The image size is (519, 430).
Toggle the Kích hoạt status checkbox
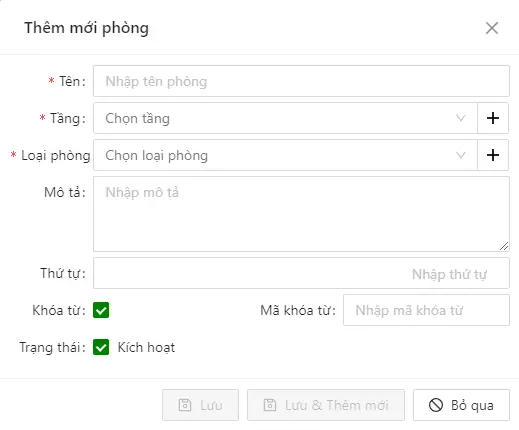tap(101, 347)
